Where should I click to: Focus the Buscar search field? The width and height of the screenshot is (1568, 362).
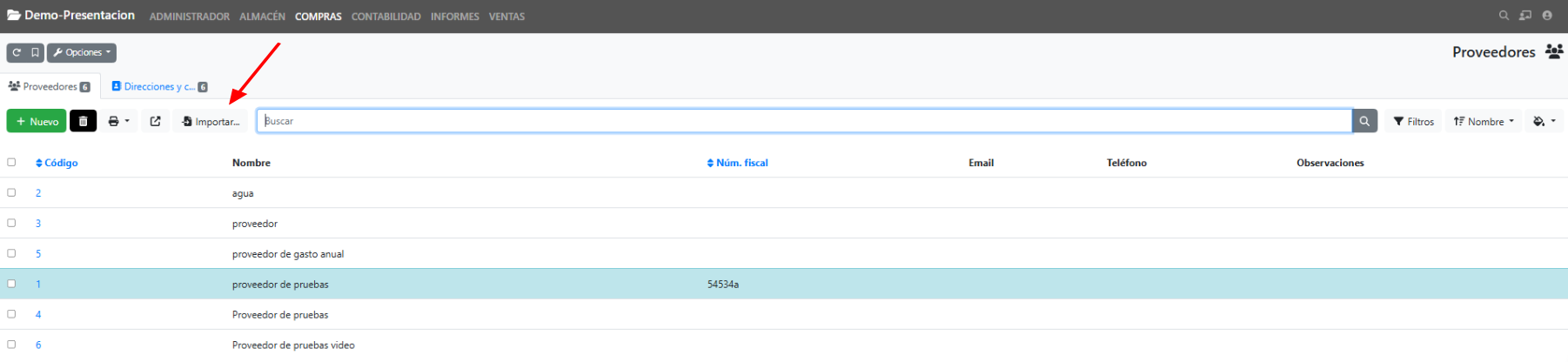(x=804, y=122)
